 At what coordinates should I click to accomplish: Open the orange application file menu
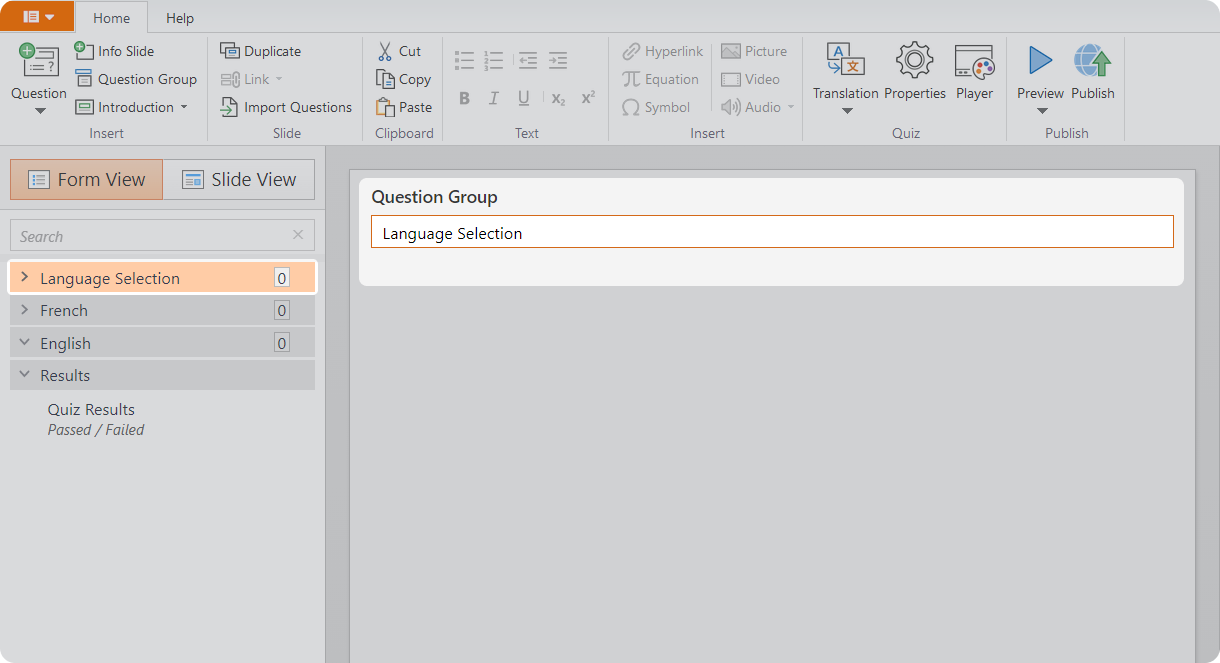coord(38,17)
